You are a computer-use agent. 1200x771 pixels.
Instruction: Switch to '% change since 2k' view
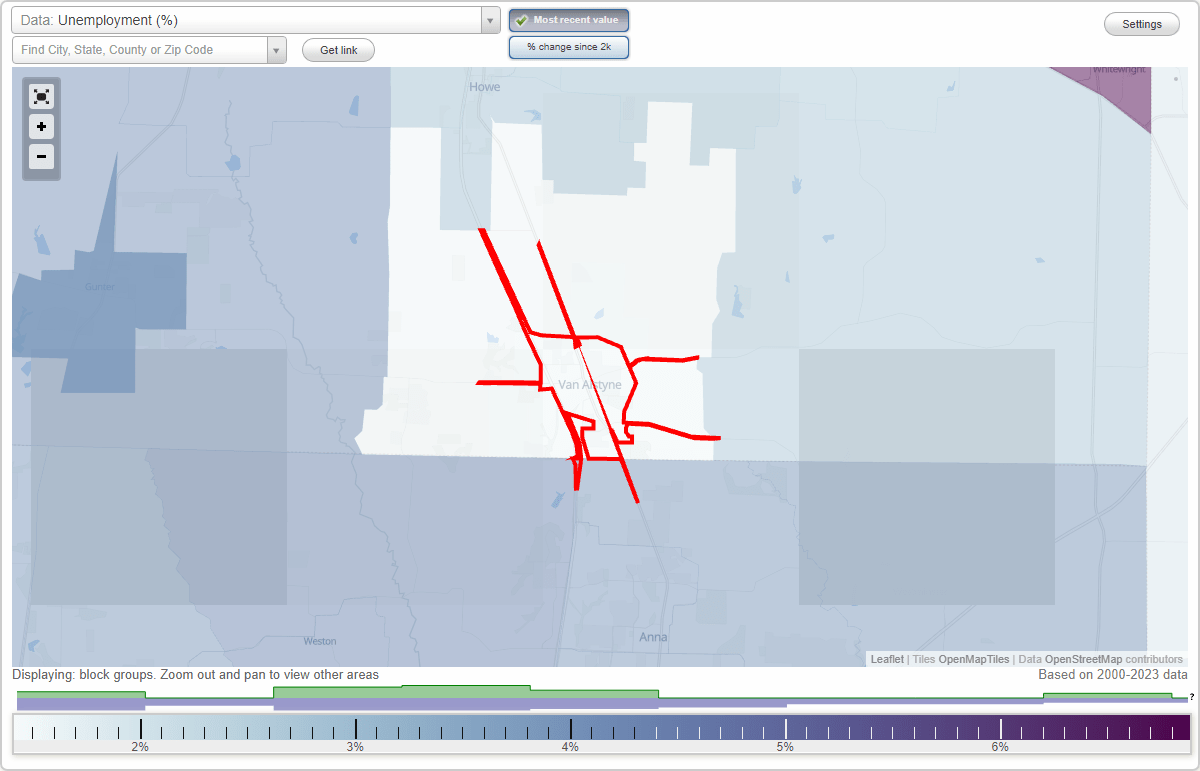[568, 46]
